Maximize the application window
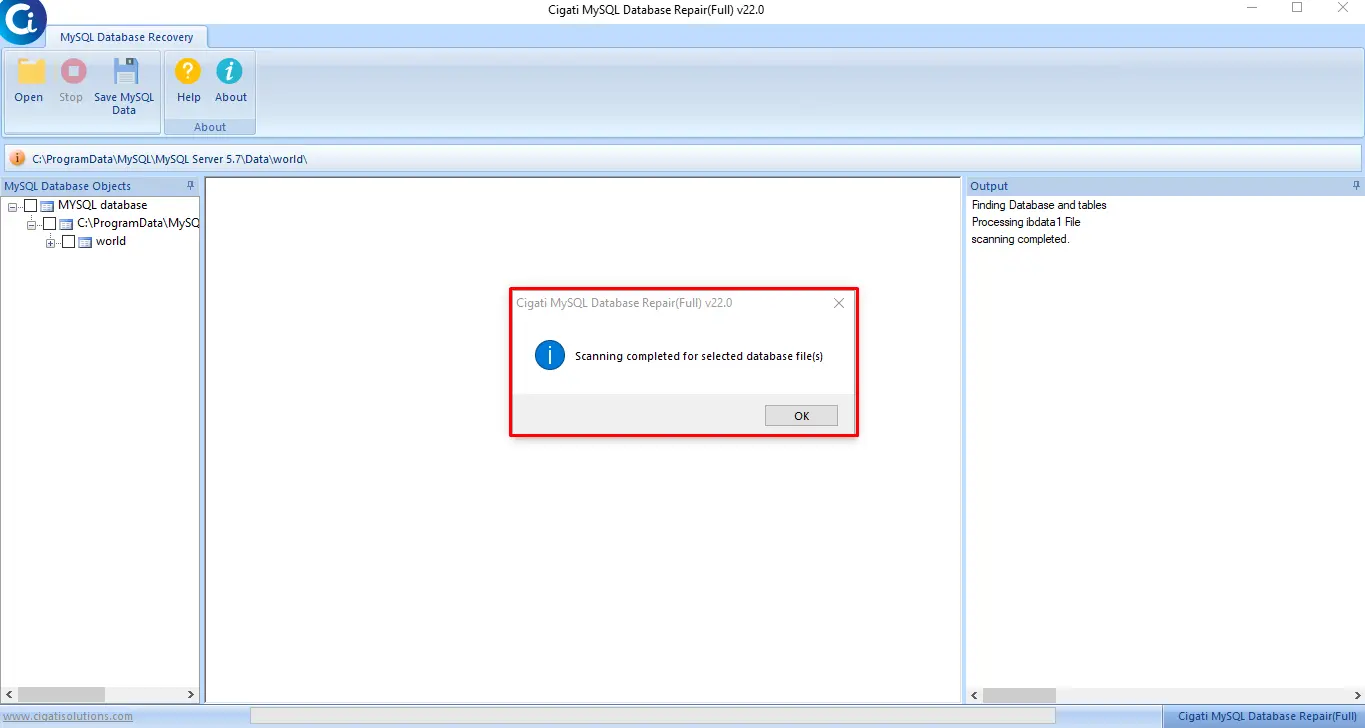 [1297, 8]
